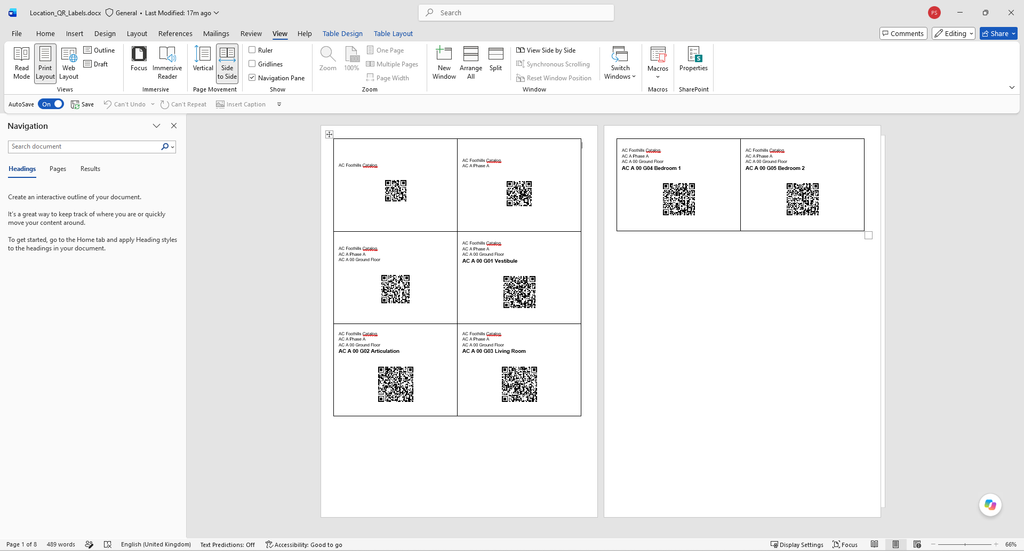1024x551 pixels.
Task: Switch to the Table Layout tab
Action: [x=393, y=33]
